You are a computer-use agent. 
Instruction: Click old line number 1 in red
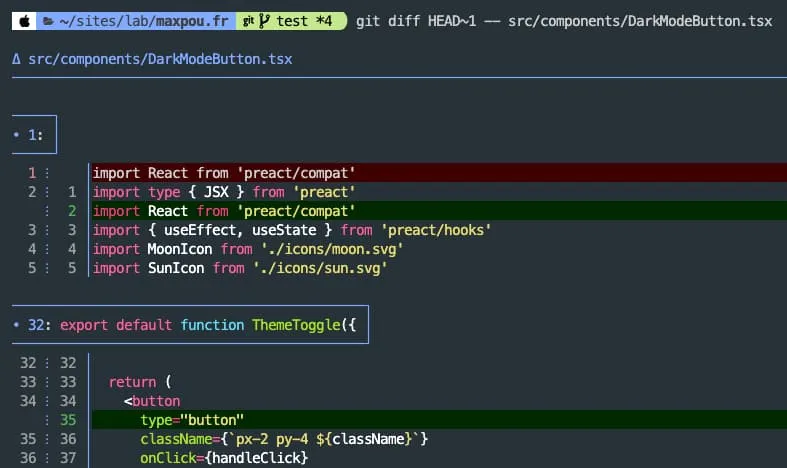click(32, 173)
